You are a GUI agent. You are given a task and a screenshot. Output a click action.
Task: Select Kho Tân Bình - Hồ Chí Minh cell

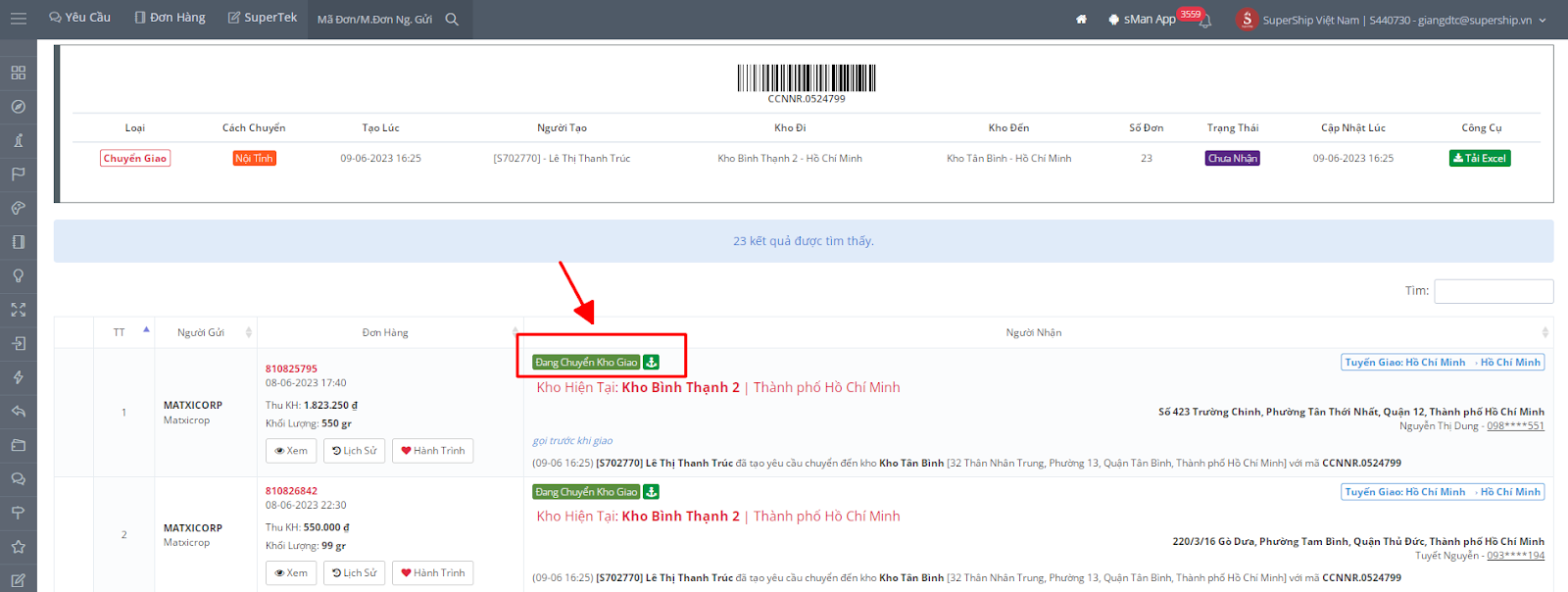click(1008, 158)
